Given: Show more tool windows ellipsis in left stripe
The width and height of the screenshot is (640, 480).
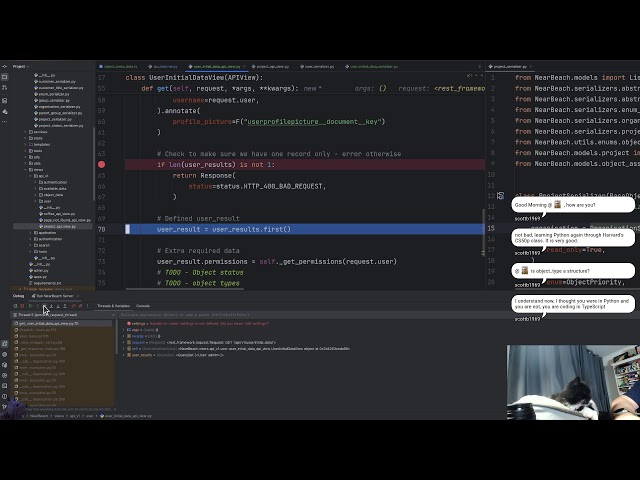Looking at the screenshot, I should [4, 122].
